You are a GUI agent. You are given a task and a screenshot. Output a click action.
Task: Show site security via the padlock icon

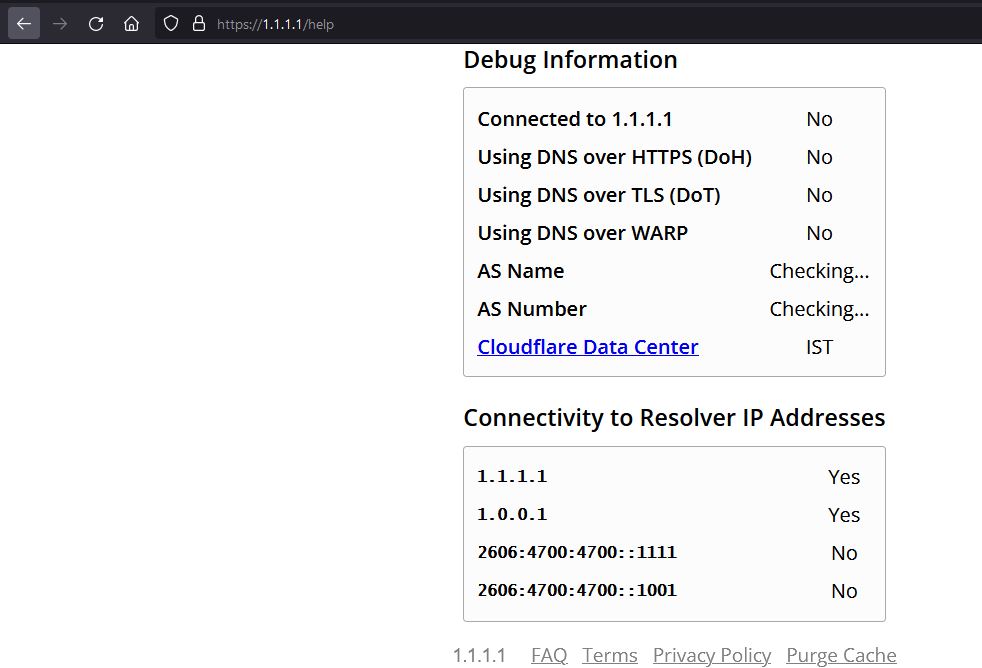[199, 24]
